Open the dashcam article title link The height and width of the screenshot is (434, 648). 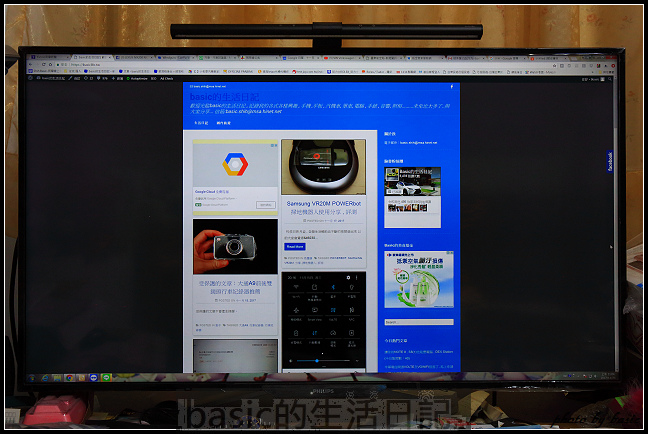pyautogui.click(x=235, y=287)
